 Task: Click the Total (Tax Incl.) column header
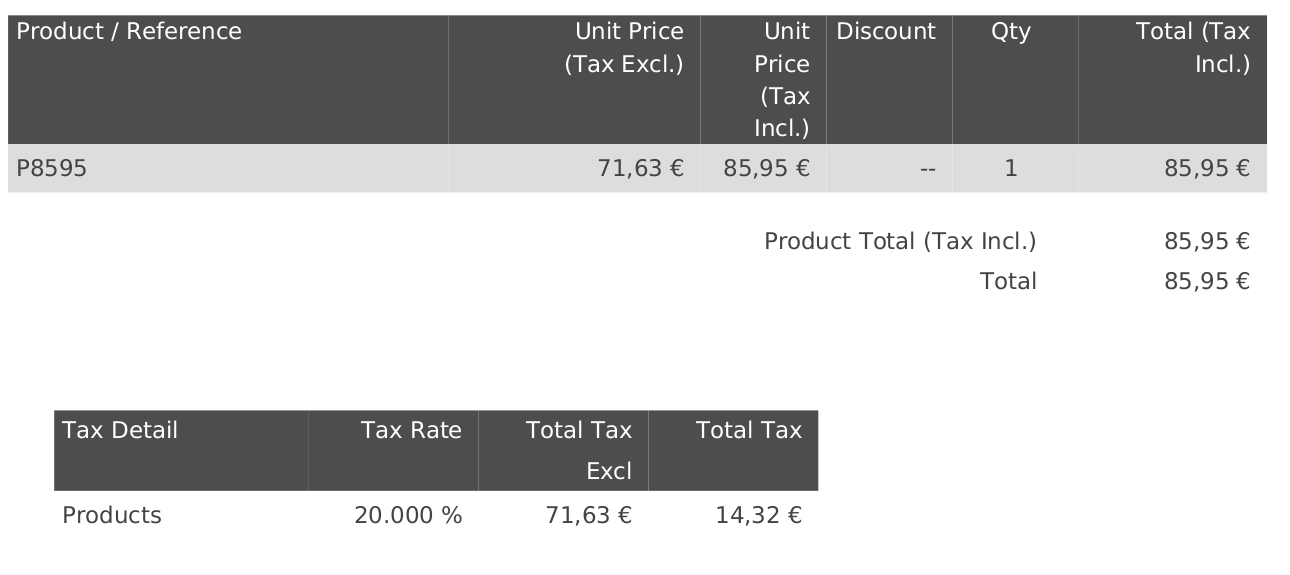tap(1192, 48)
